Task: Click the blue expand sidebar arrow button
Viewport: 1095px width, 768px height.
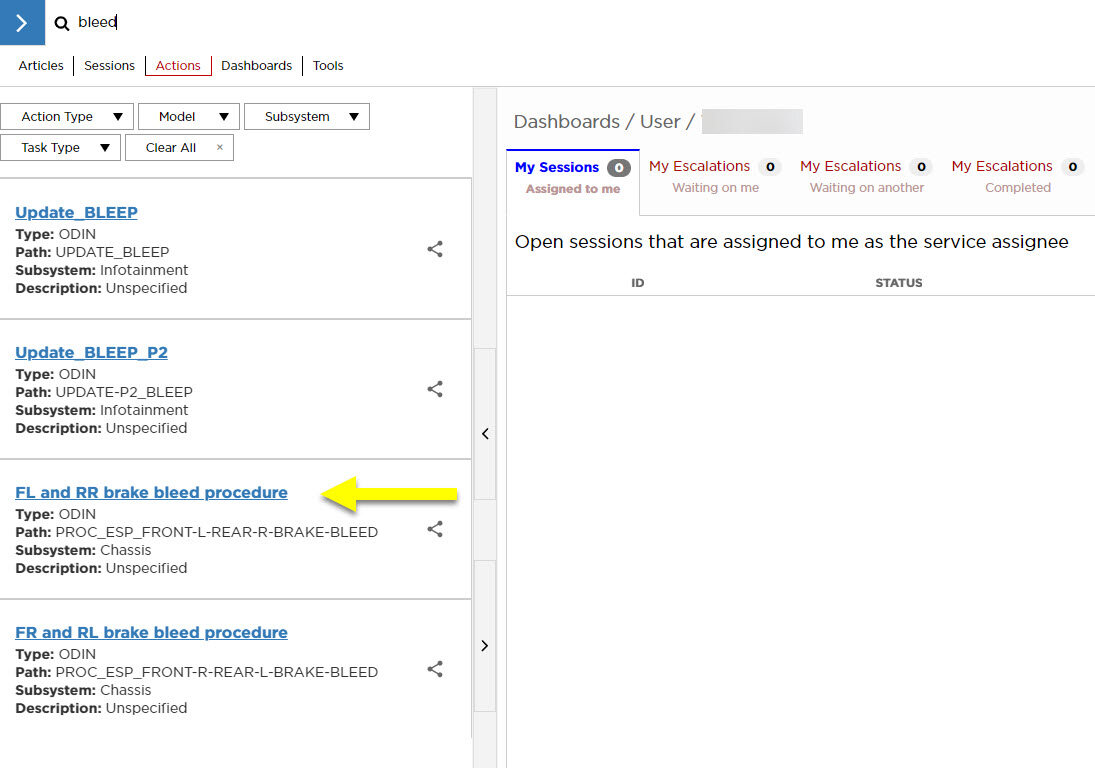Action: tap(22, 22)
